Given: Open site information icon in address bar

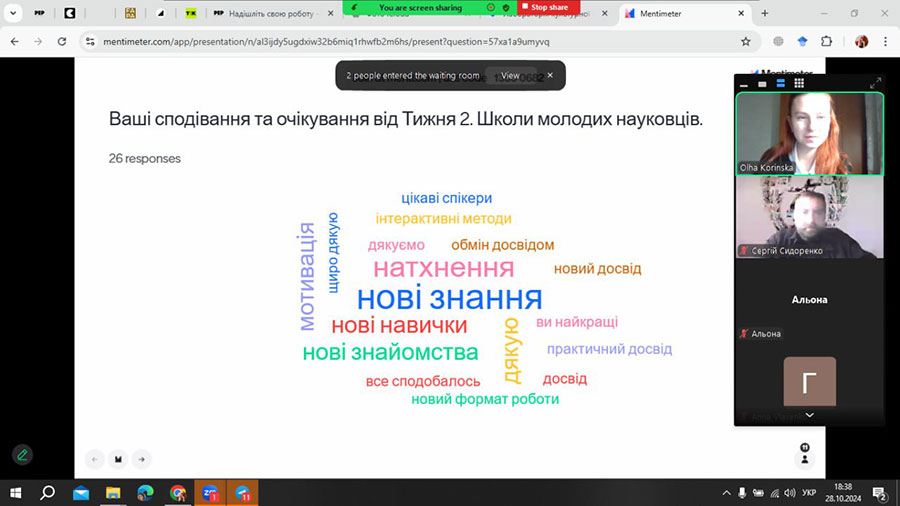Looking at the screenshot, I should pyautogui.click(x=90, y=41).
